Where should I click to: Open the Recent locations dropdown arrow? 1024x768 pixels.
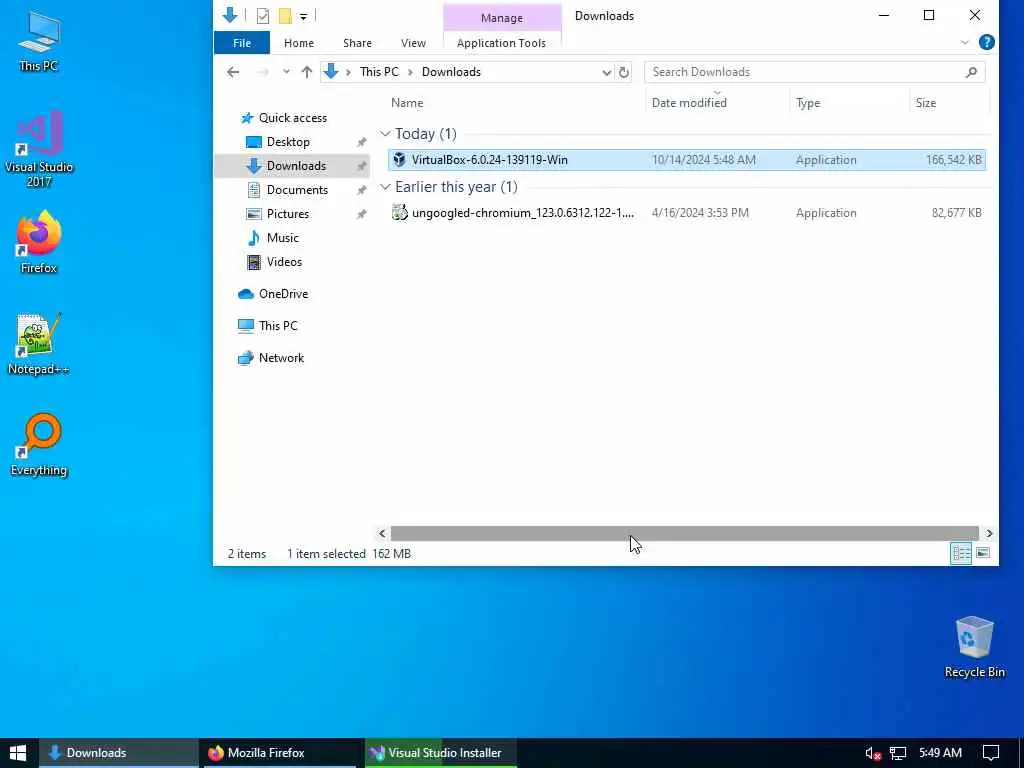286,72
